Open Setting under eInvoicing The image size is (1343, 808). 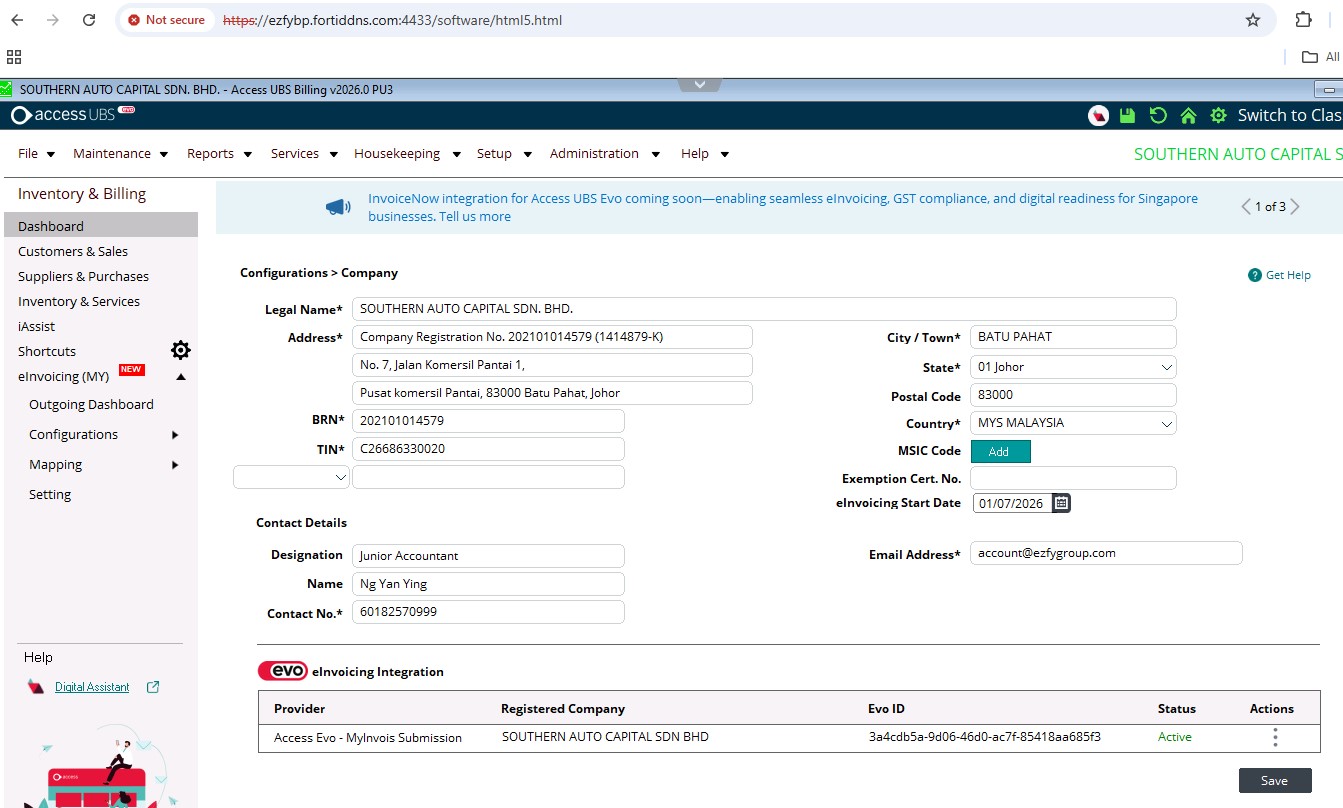(50, 495)
